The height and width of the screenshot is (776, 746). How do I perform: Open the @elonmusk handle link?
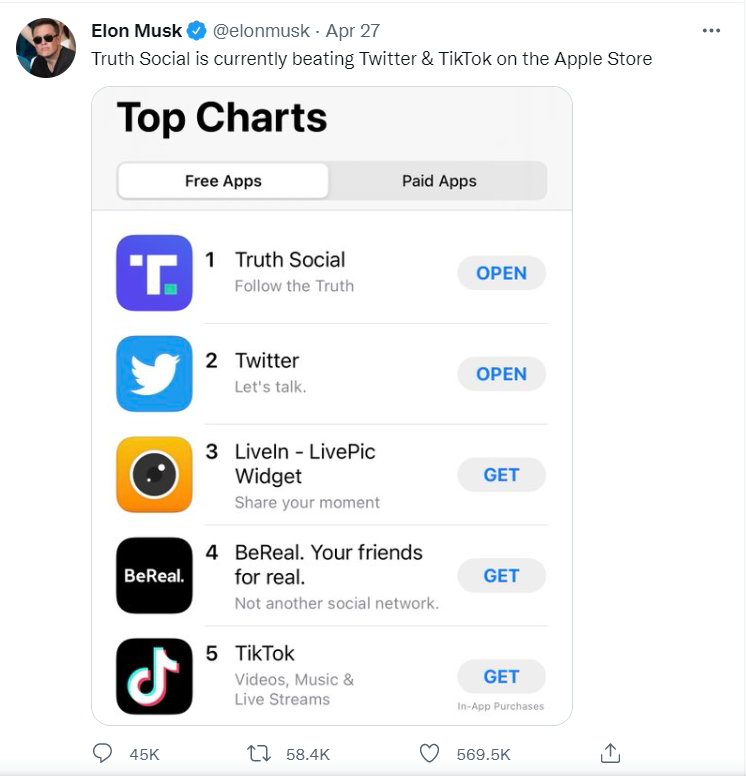click(x=261, y=31)
